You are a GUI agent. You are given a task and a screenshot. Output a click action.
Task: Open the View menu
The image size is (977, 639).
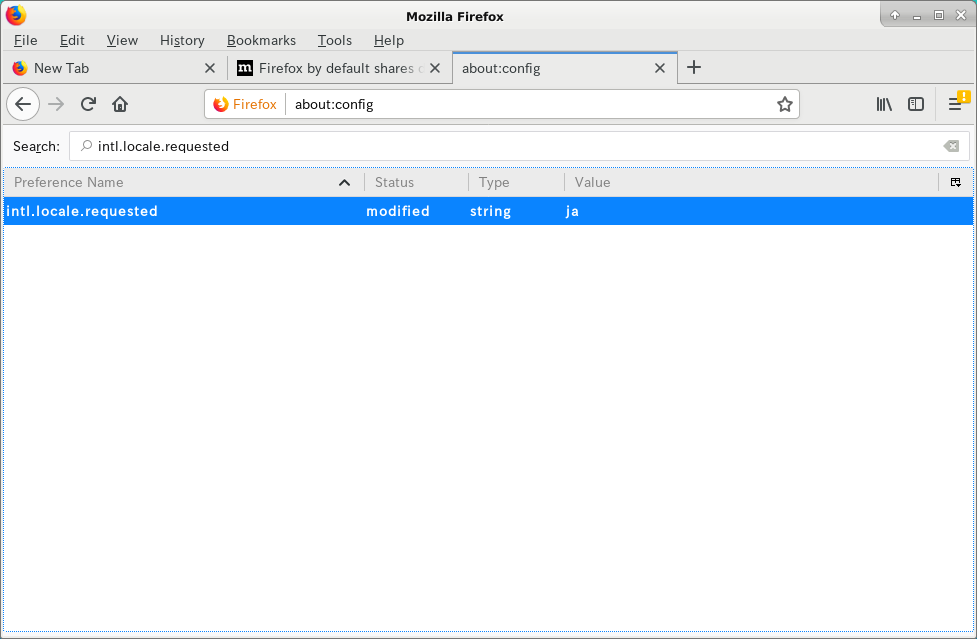(122, 40)
